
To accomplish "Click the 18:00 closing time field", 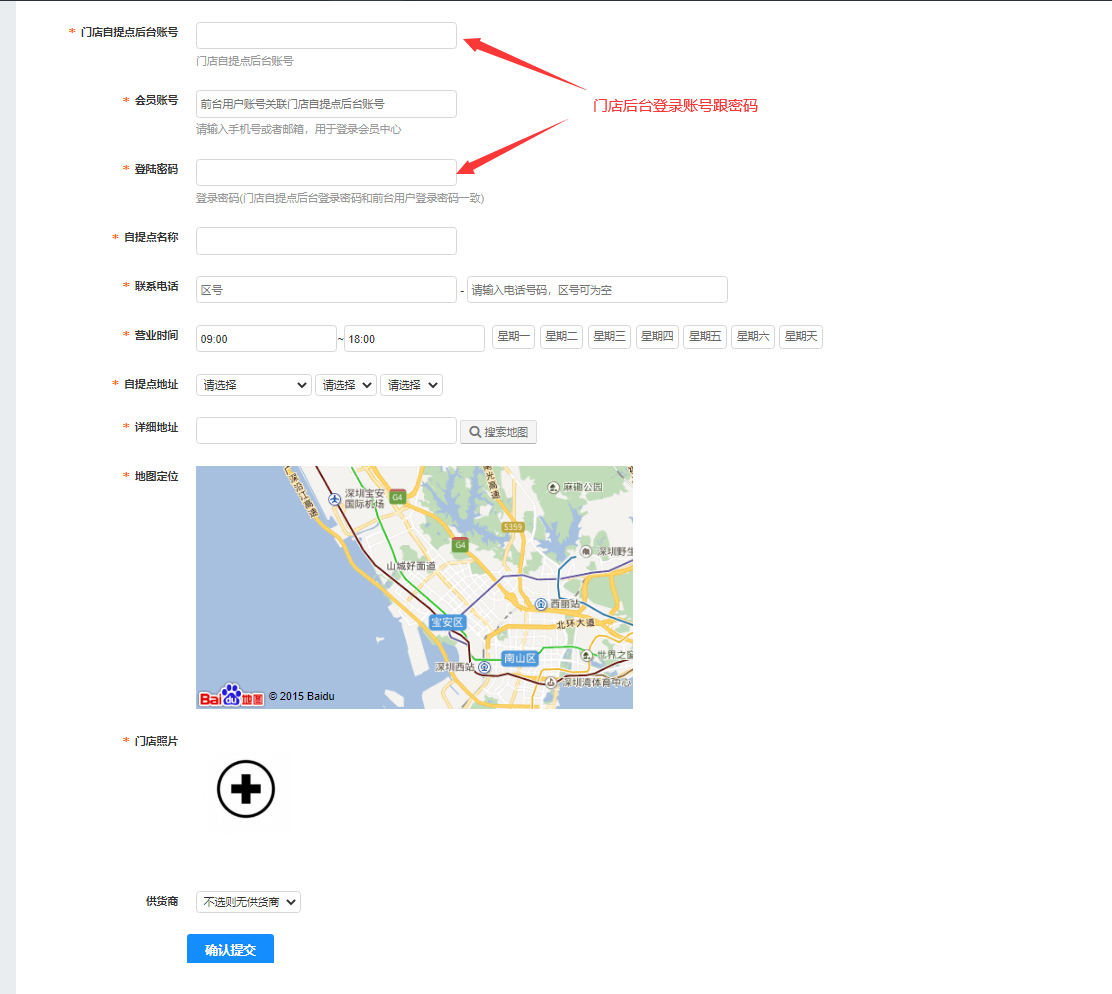I will click(x=414, y=339).
